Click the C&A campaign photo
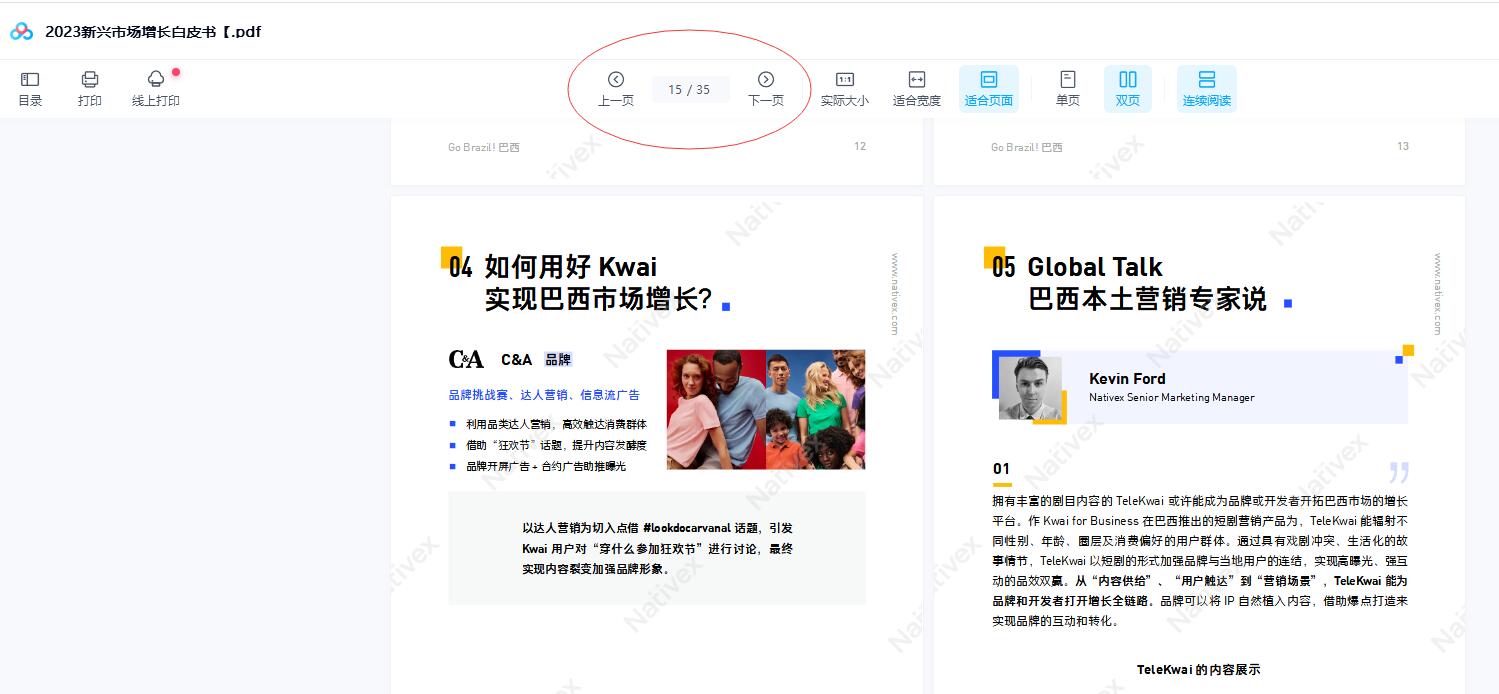The width and height of the screenshot is (1499, 694). [765, 409]
